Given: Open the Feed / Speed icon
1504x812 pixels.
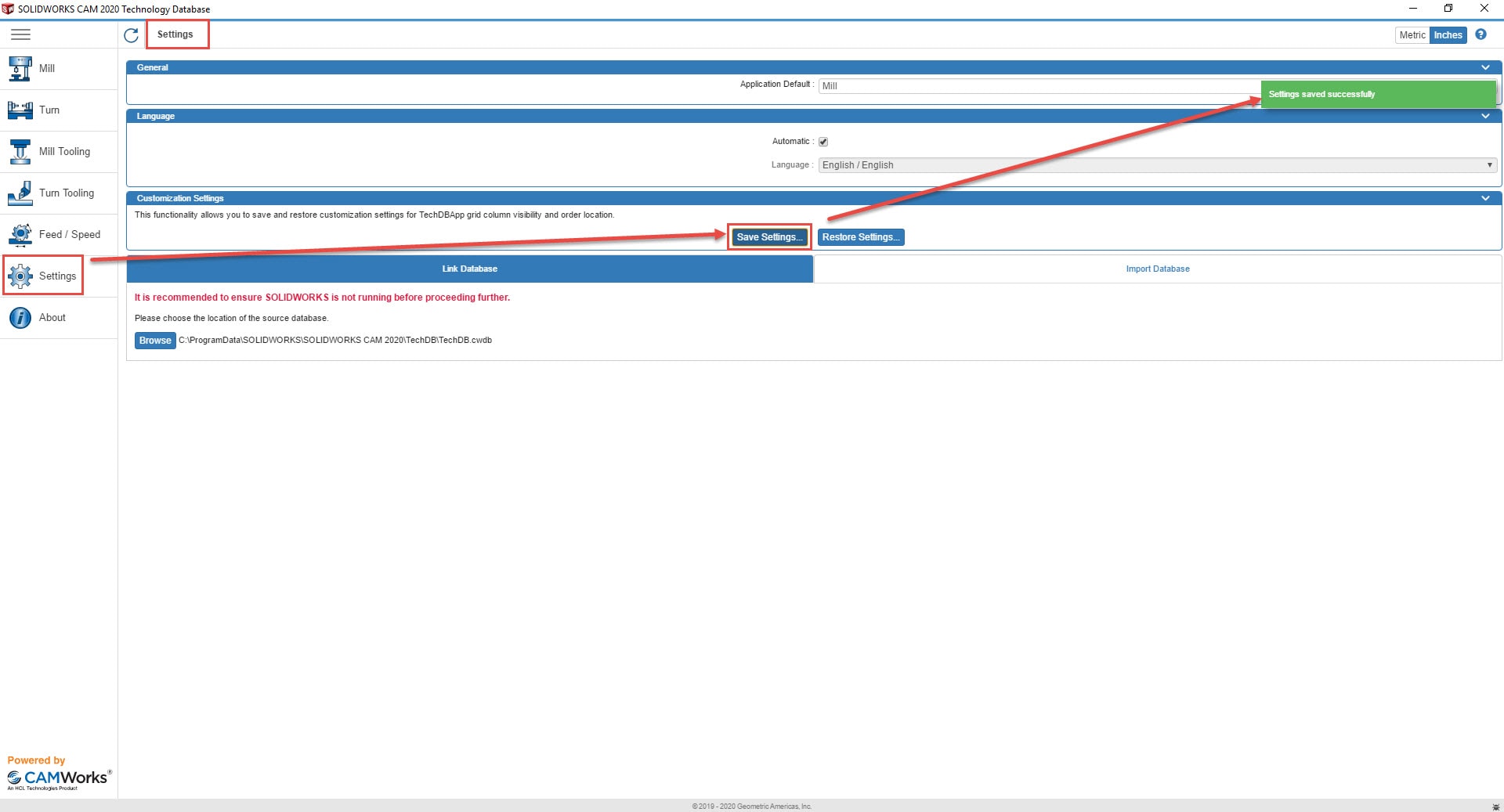Looking at the screenshot, I should (x=20, y=235).
